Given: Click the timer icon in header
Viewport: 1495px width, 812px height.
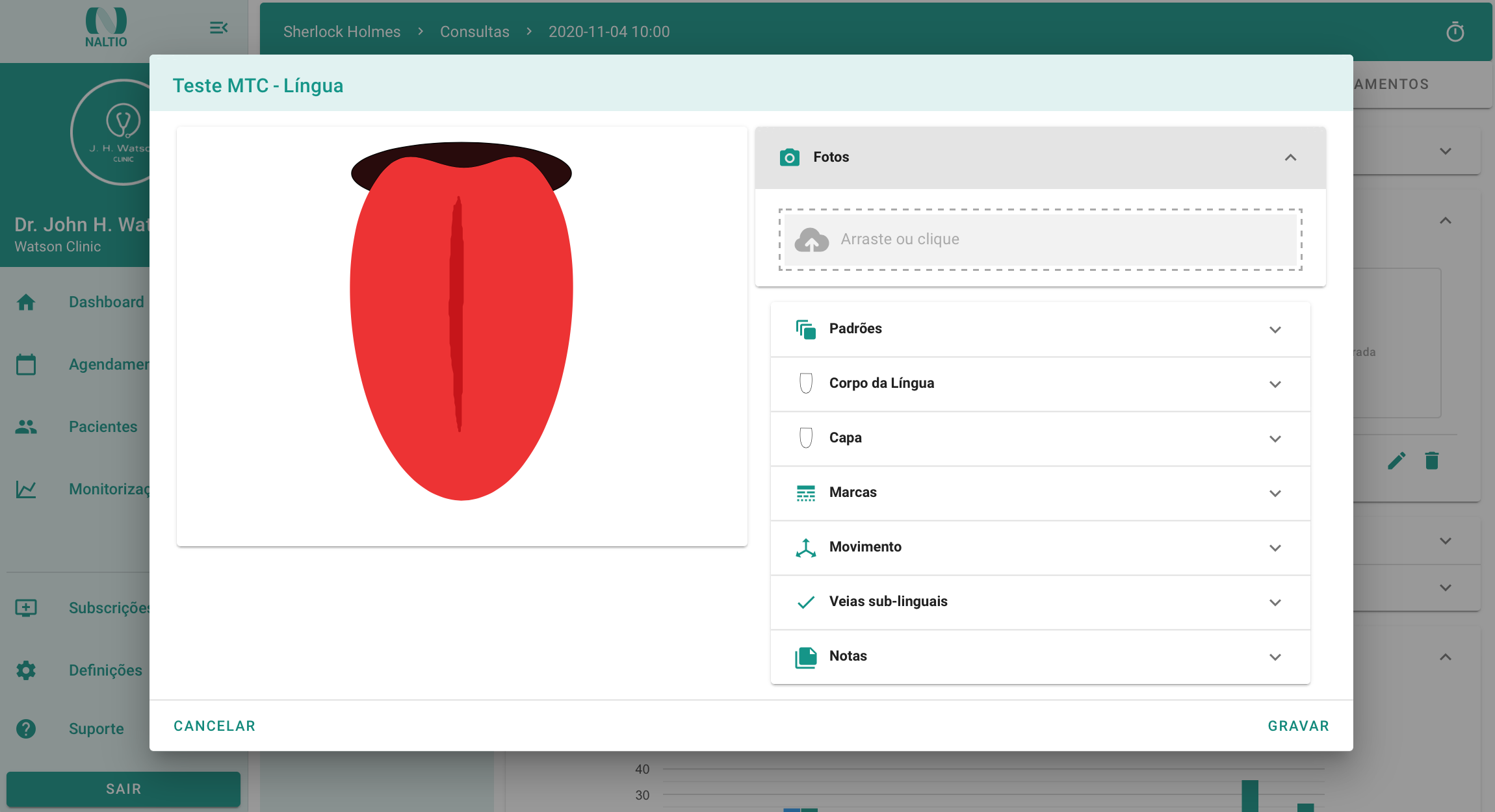Looking at the screenshot, I should pos(1455,32).
